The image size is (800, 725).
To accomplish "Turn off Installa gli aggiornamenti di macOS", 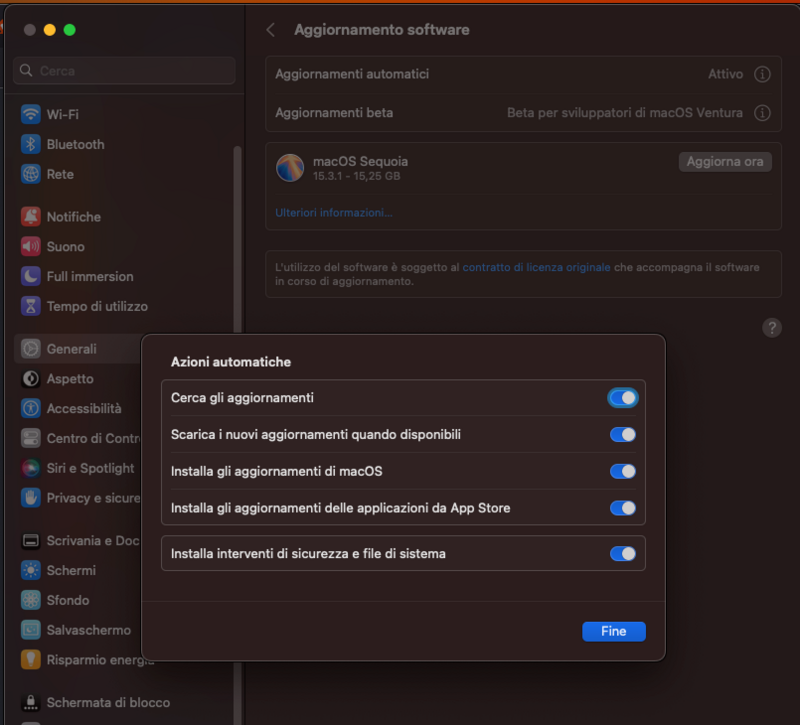I will pos(622,471).
